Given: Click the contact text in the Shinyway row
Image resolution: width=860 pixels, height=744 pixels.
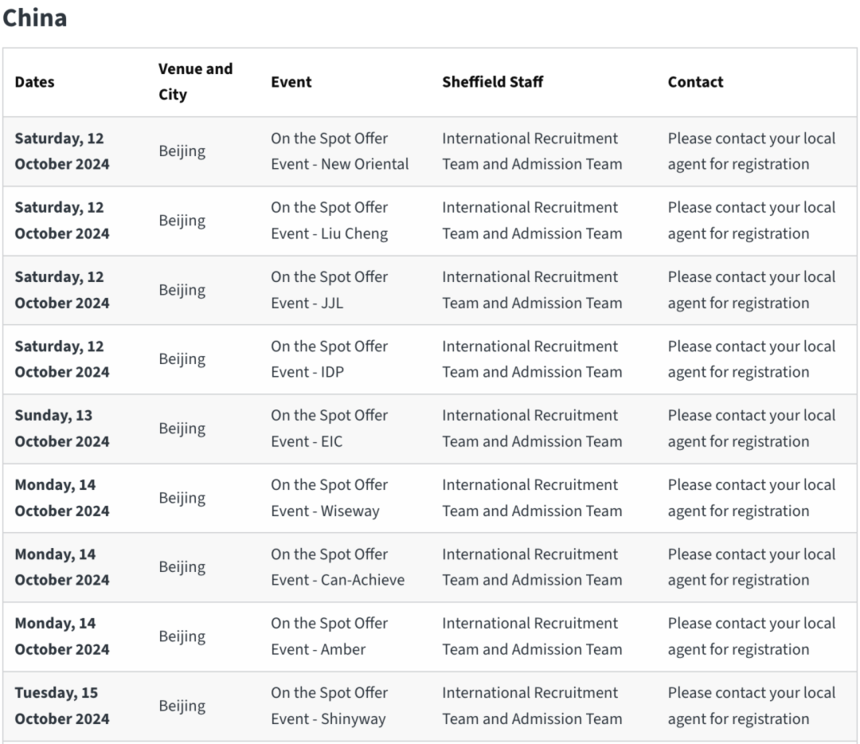Looking at the screenshot, I should click(x=751, y=705).
